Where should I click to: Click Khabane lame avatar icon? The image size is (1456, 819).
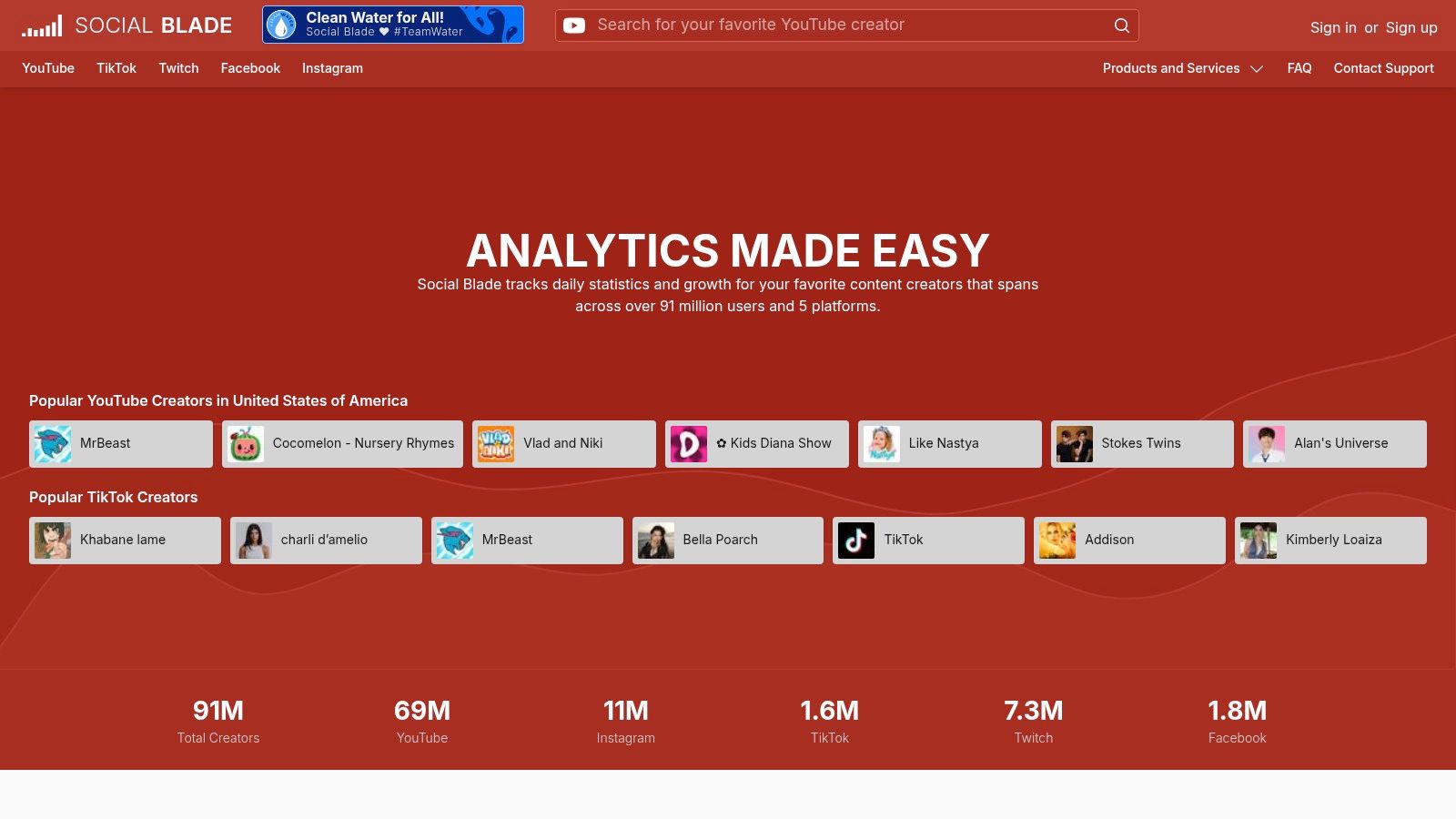53,541
